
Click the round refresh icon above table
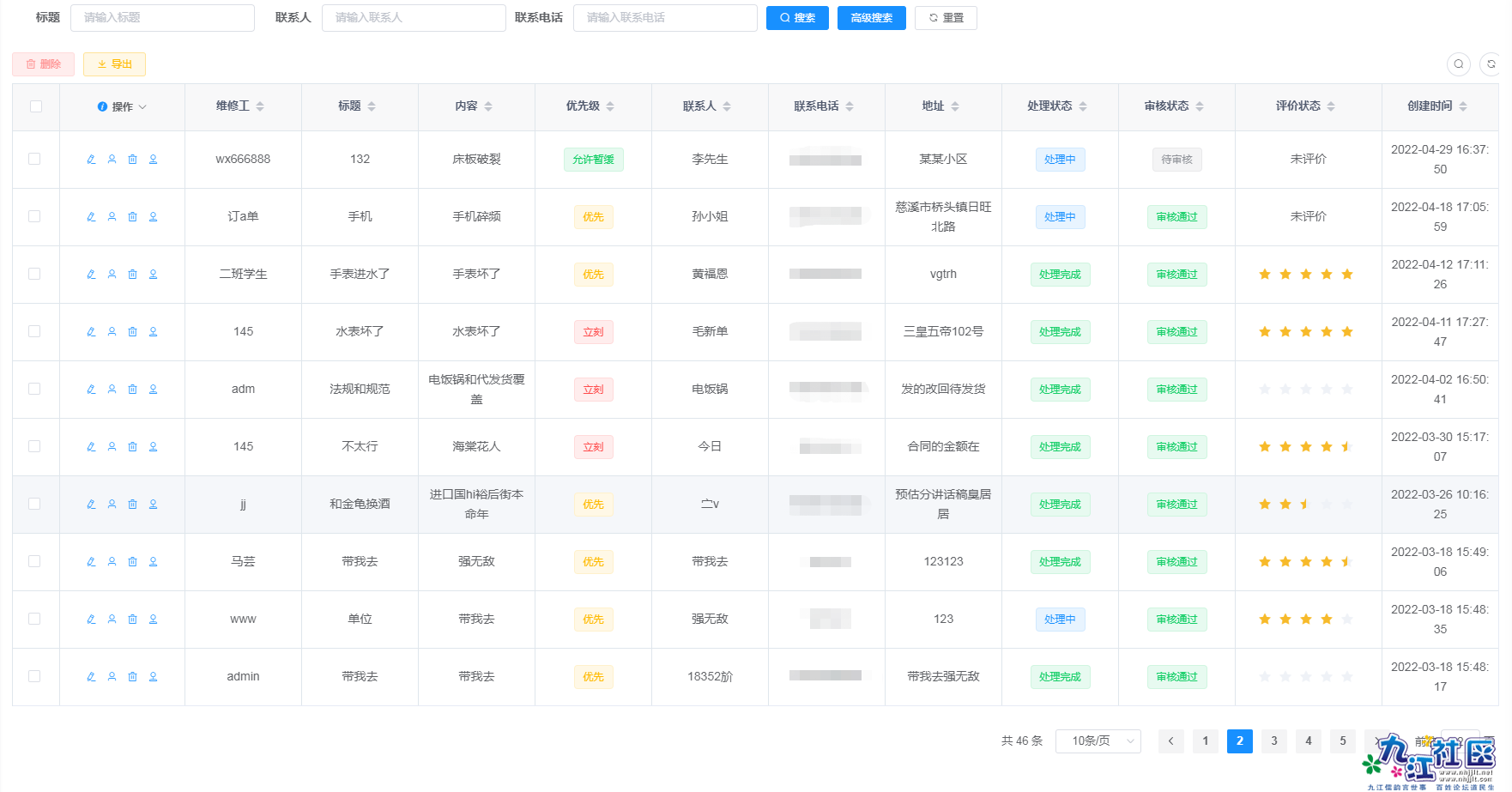tap(1491, 64)
